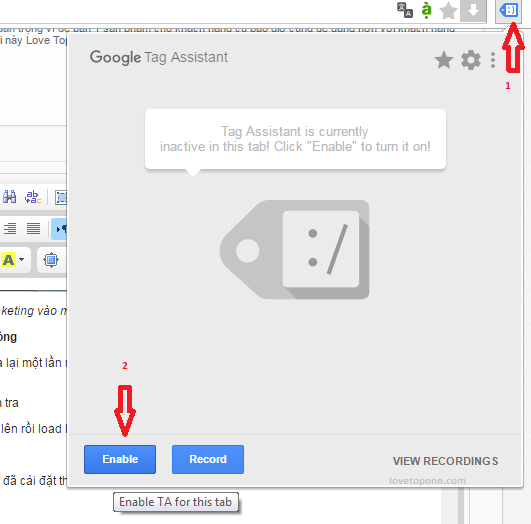Click the Tag Assistant inactive message bubble
Image resolution: width=531 pixels, height=524 pixels.
[295, 139]
